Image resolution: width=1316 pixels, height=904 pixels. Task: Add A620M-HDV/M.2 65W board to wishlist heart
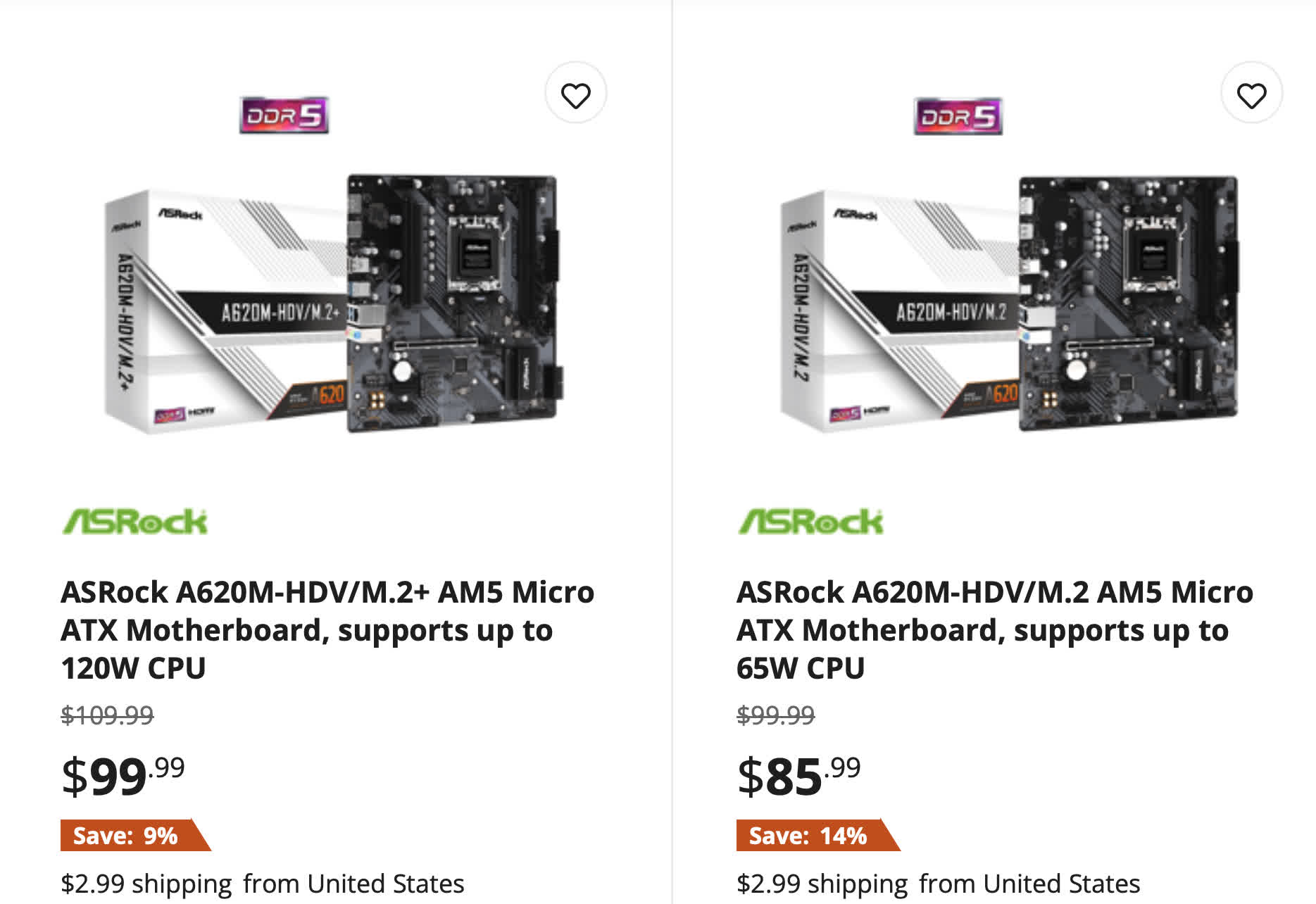point(1251,93)
